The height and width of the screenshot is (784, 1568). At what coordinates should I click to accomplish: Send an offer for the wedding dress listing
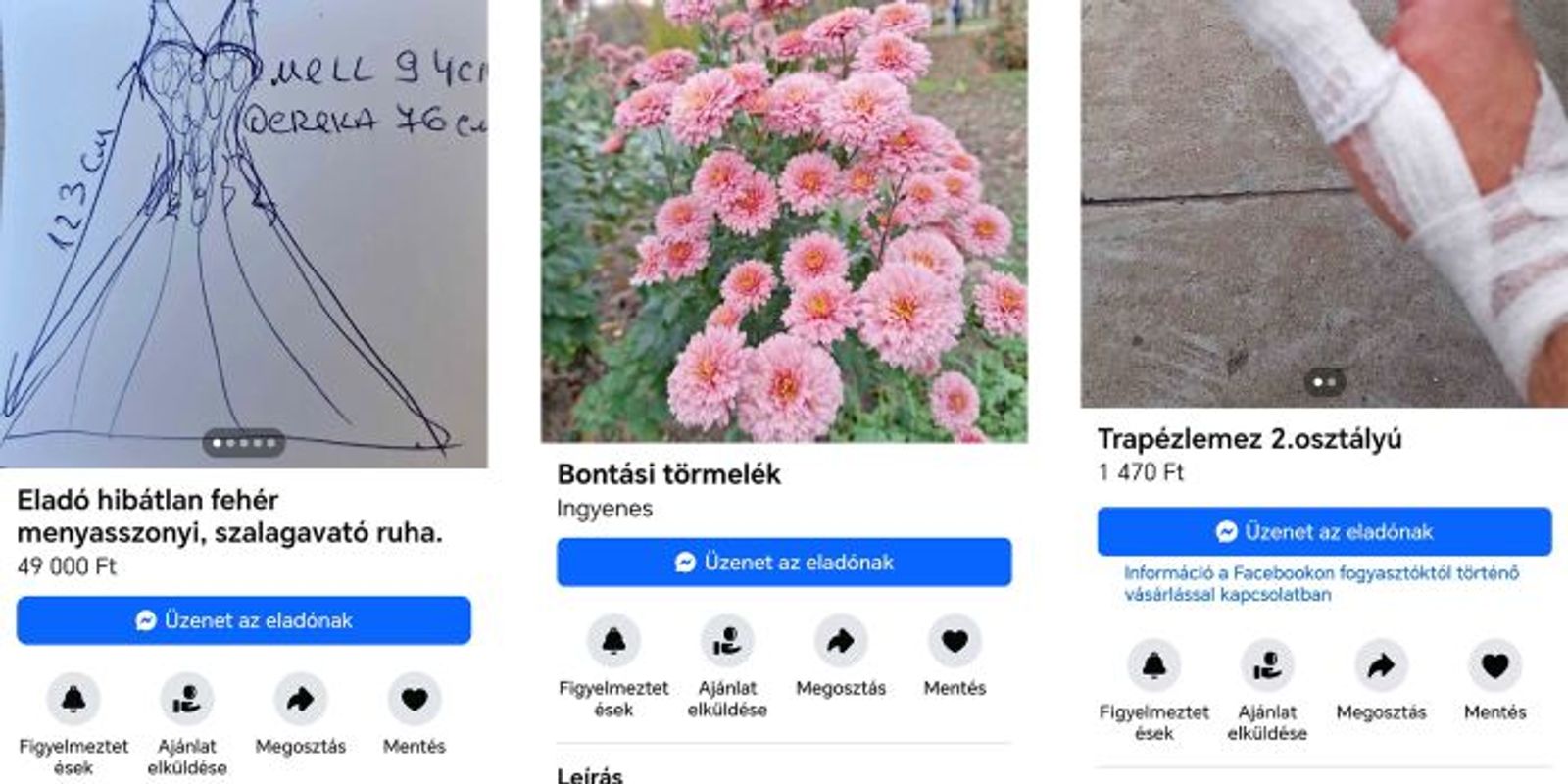[186, 699]
